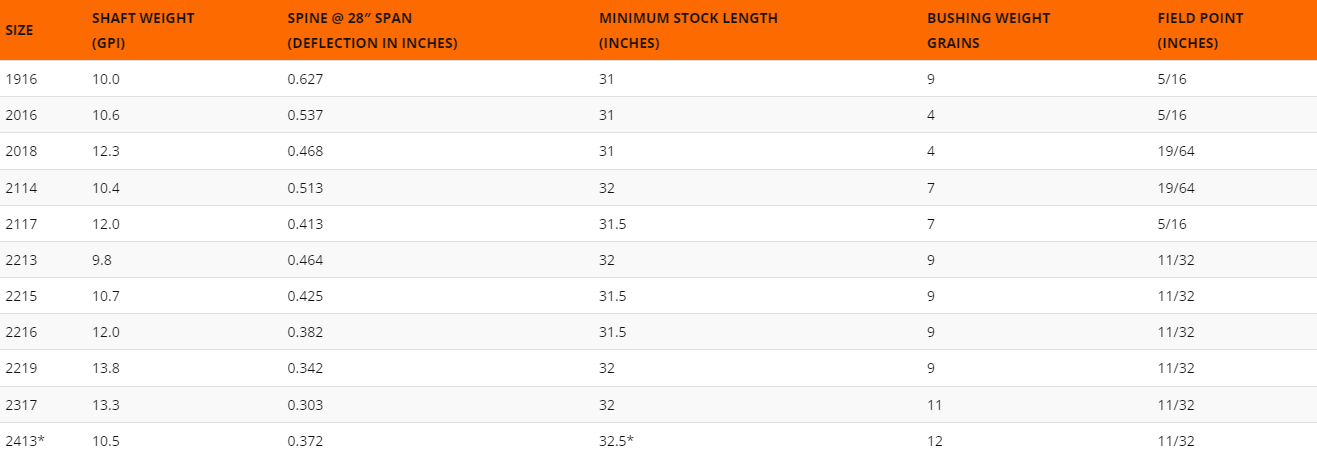Screen dimensions: 1317x464
Task: Select the size 2117 row label
Action: 20,224
